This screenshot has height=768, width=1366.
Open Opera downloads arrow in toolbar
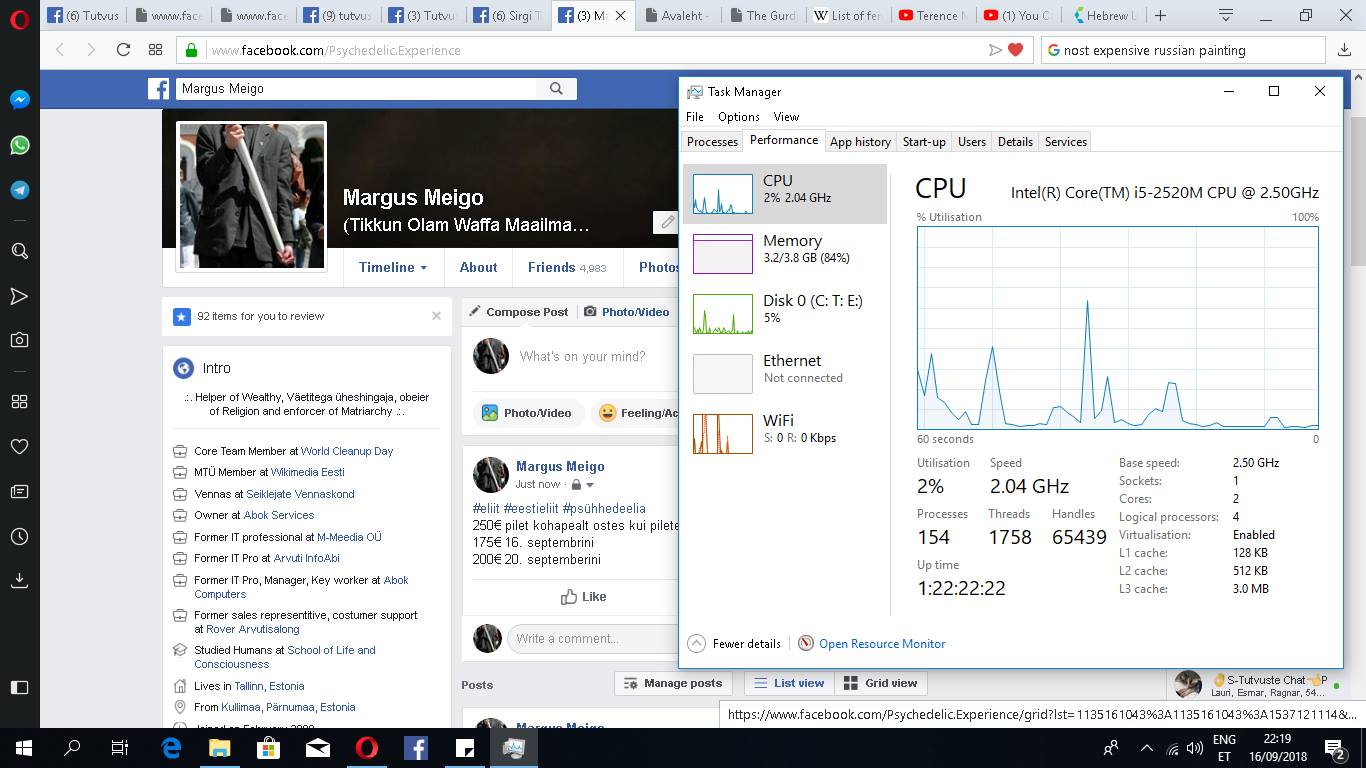[1344, 50]
